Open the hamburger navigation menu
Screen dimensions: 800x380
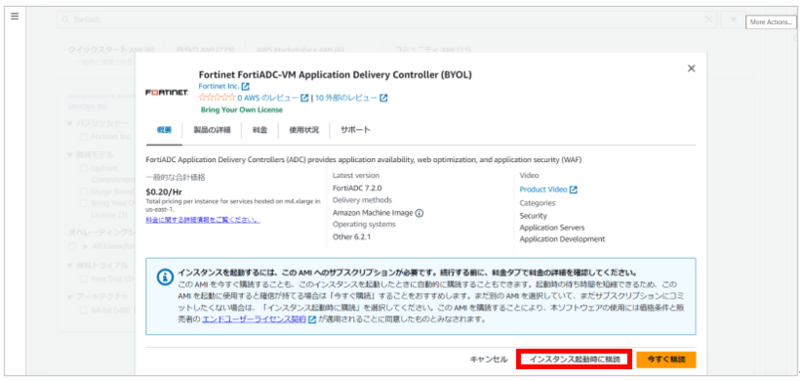pos(15,16)
